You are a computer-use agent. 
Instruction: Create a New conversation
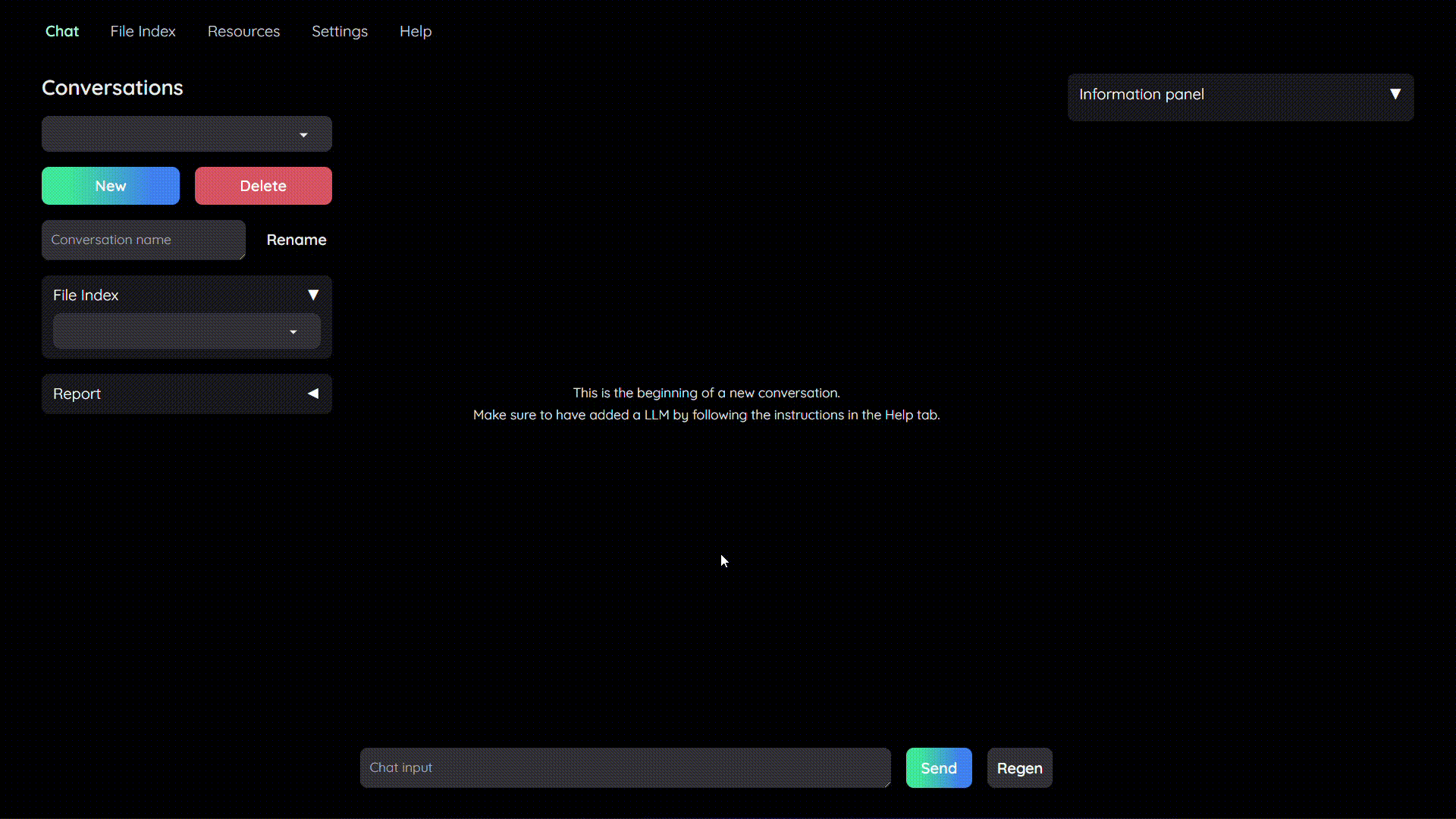click(x=111, y=186)
